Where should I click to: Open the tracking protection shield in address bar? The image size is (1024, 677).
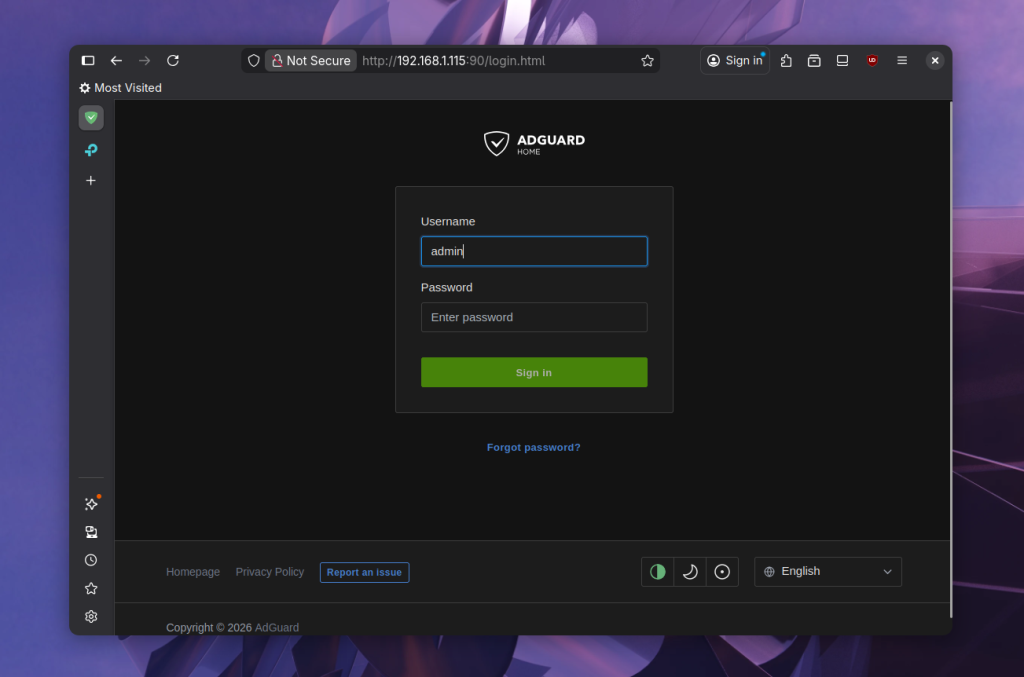[x=254, y=61]
